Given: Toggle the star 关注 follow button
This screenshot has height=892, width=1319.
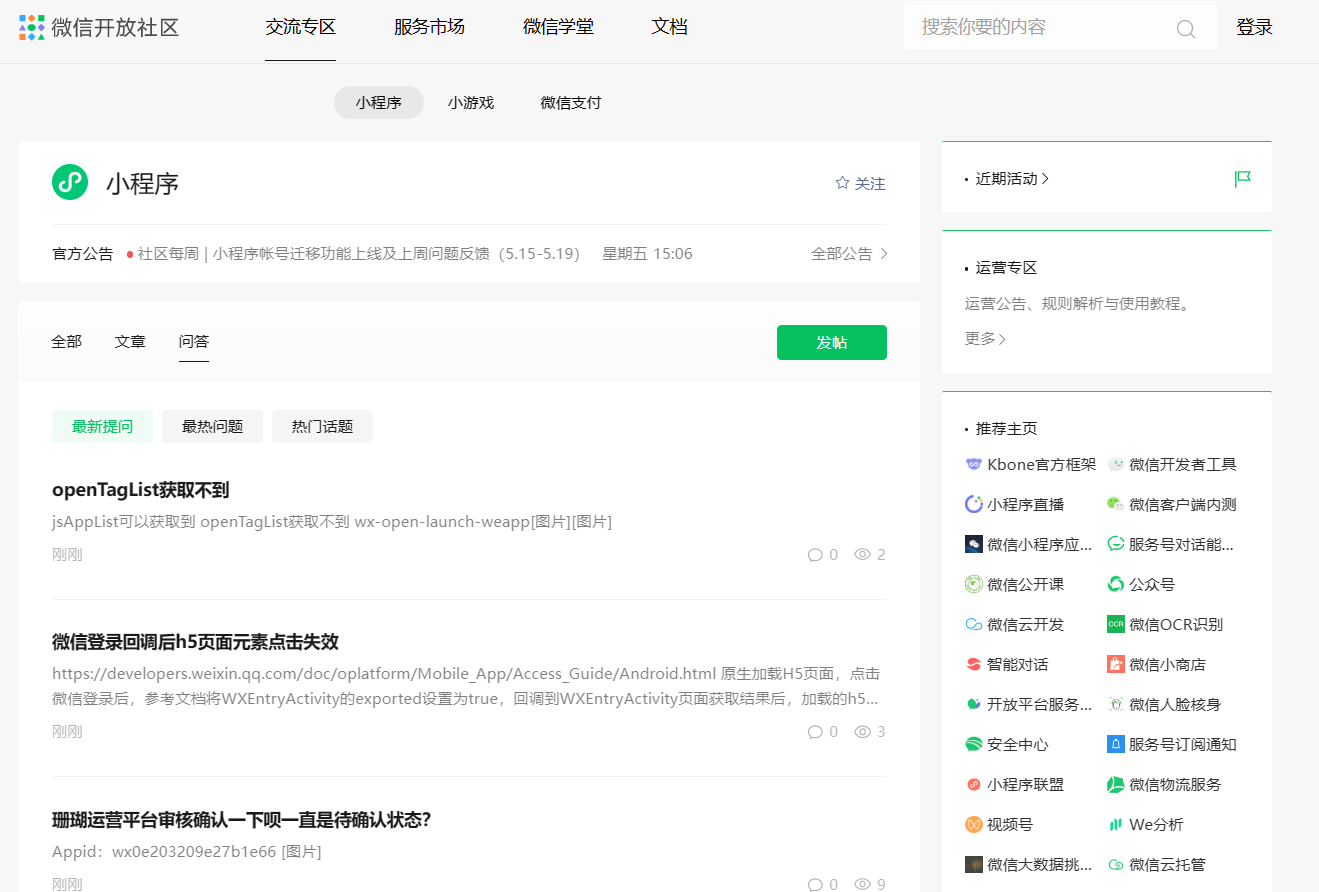Looking at the screenshot, I should click(860, 183).
